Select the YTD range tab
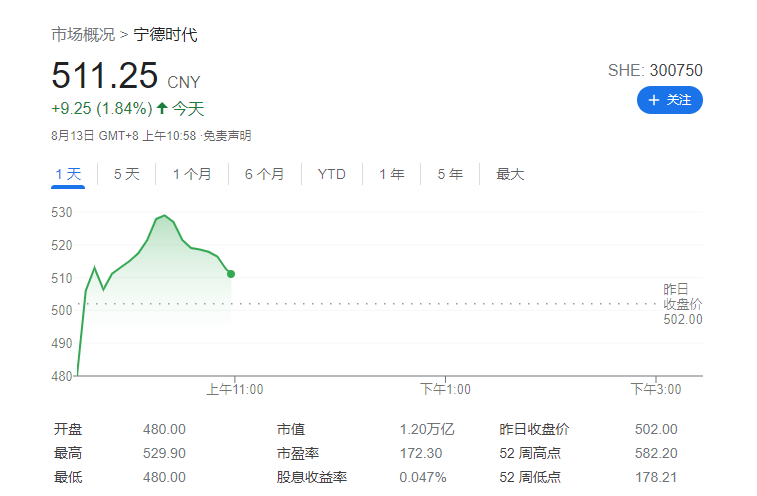757x496 pixels. click(x=332, y=174)
